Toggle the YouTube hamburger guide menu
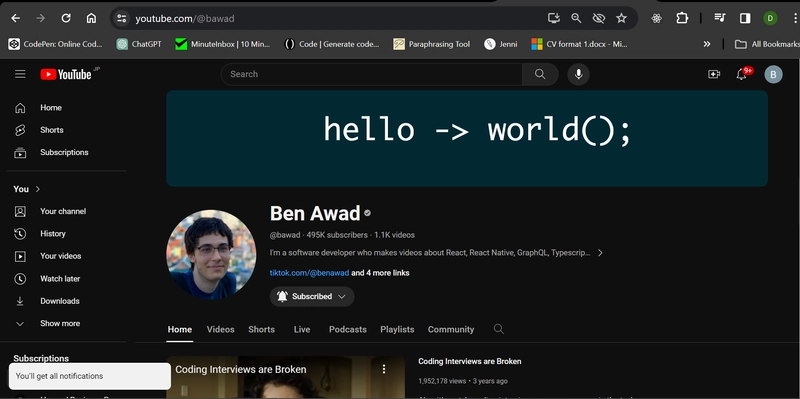800x399 pixels. (x=20, y=74)
